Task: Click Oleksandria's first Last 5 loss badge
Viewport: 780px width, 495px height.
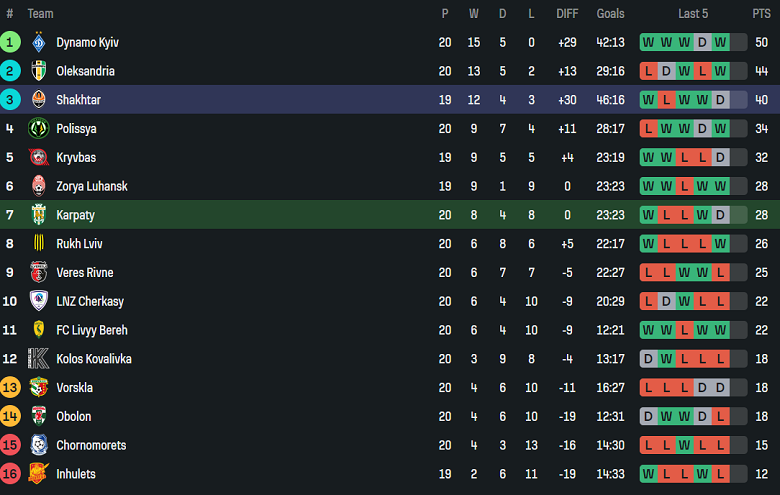Action: [648, 71]
